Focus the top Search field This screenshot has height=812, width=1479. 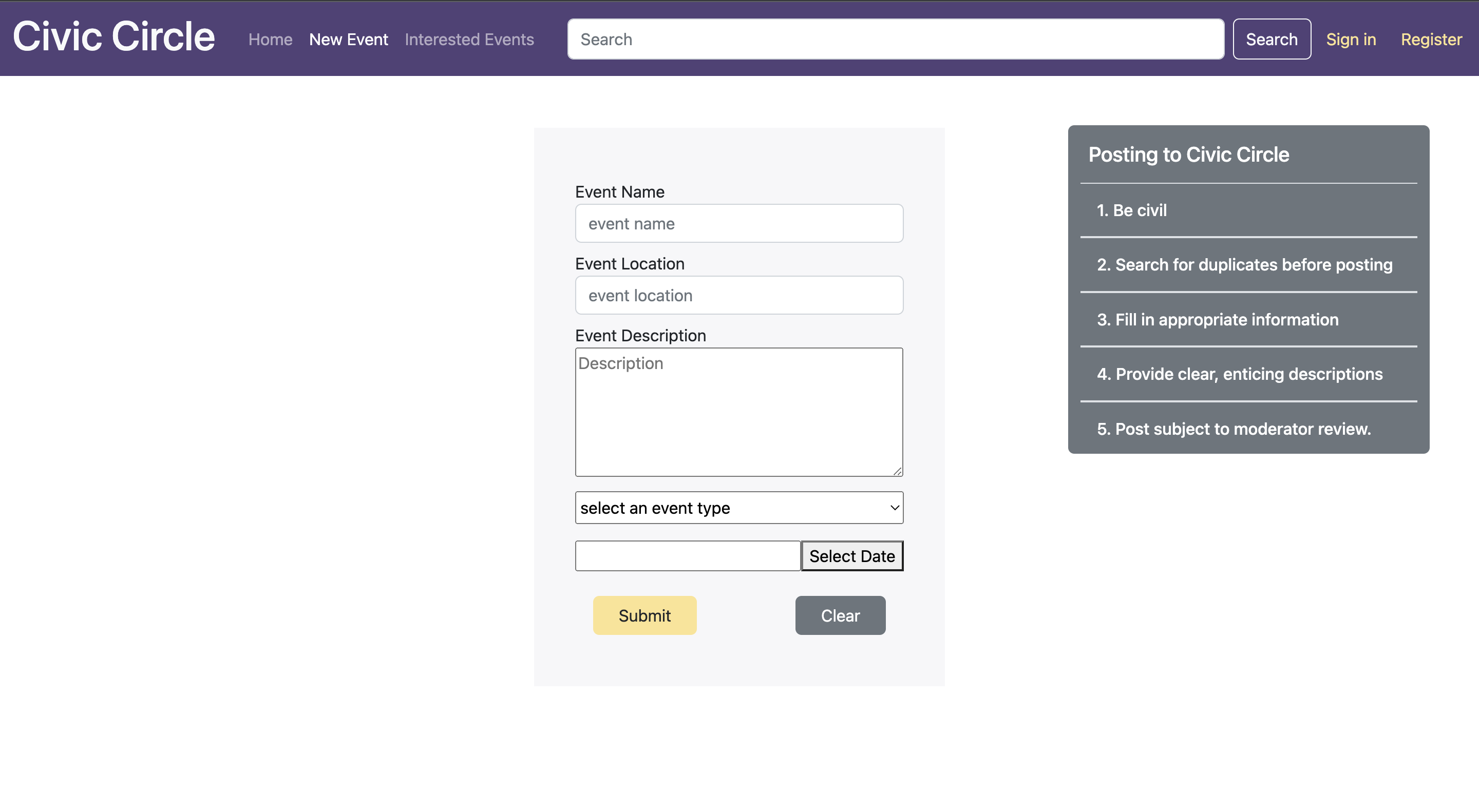coord(895,40)
